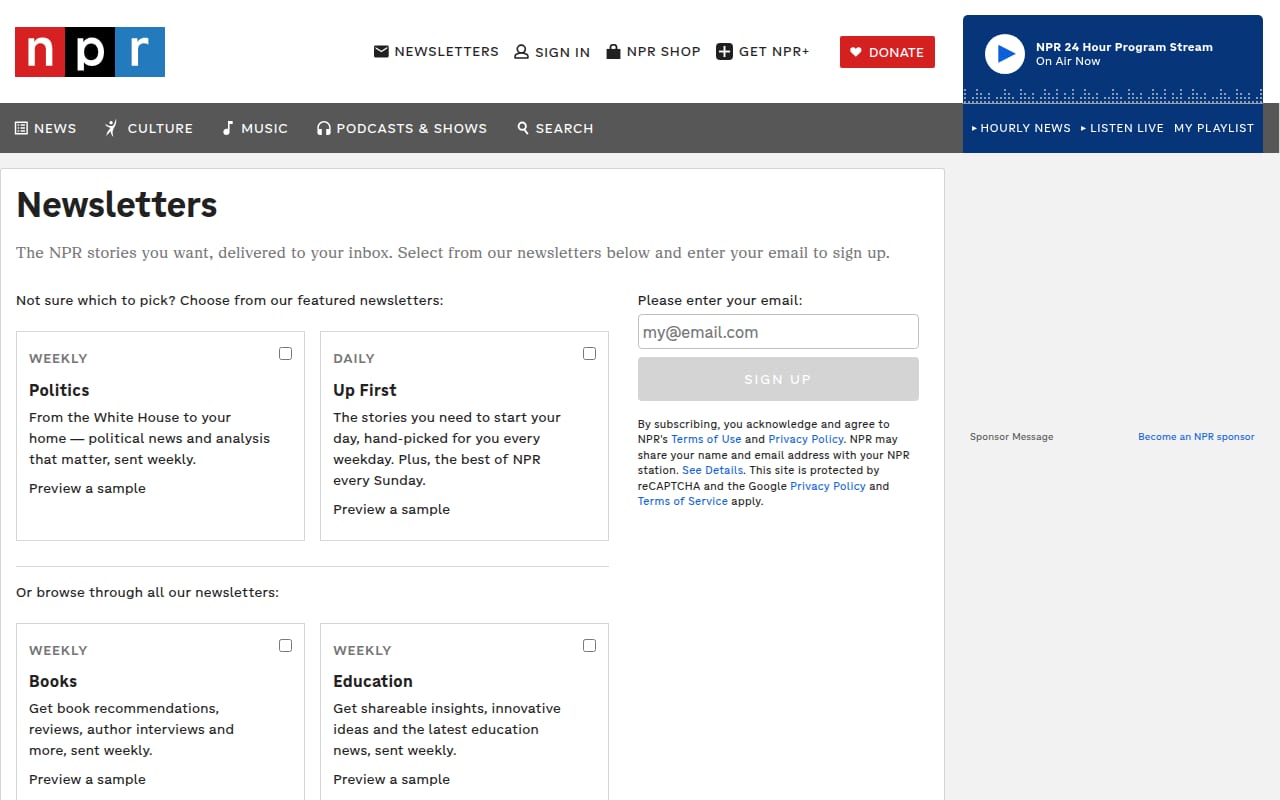Click the Sign In person icon
This screenshot has height=800, width=1280.
(521, 51)
